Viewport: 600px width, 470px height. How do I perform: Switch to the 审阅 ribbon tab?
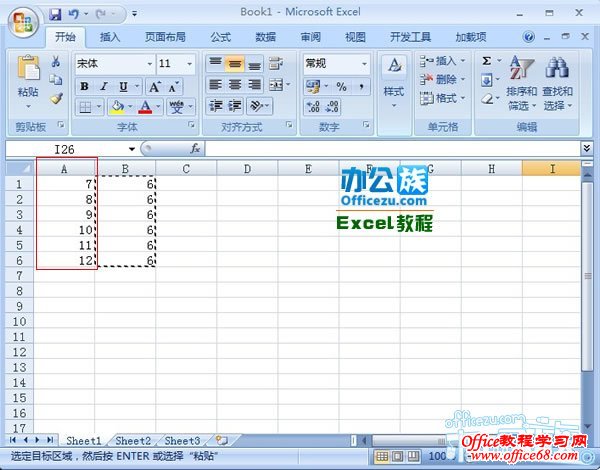(x=310, y=37)
